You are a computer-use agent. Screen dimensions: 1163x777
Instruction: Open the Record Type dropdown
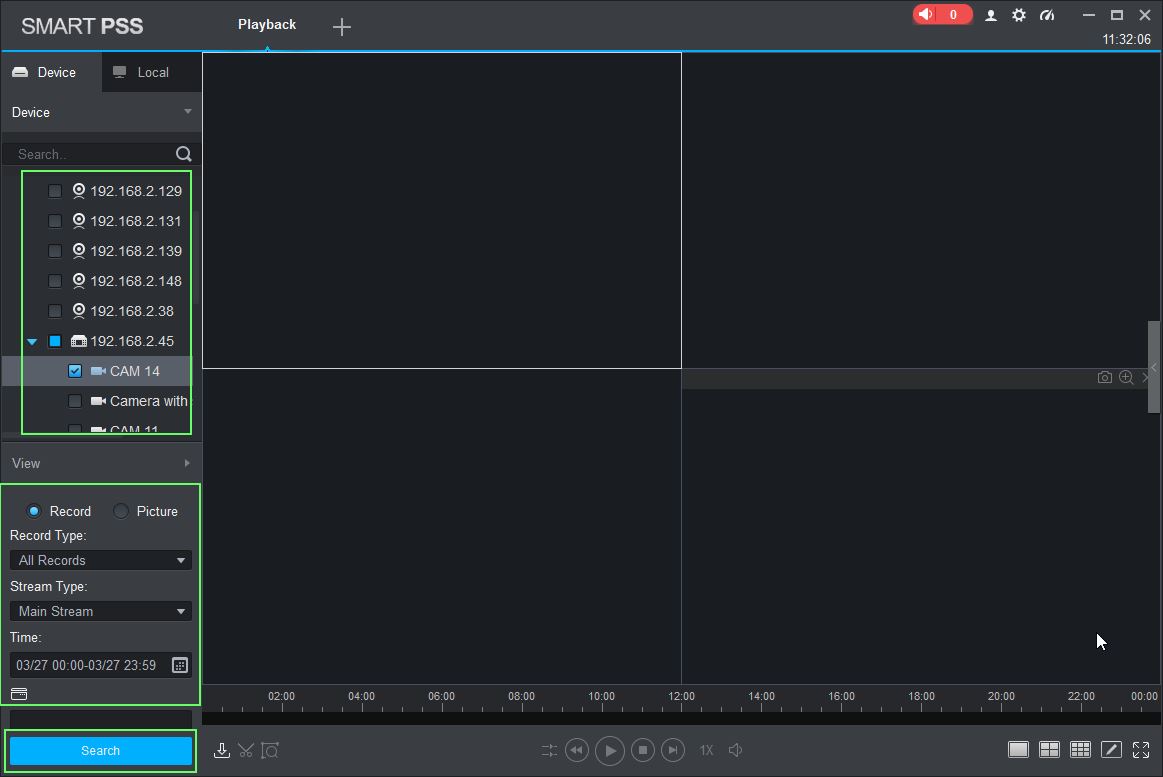click(x=100, y=560)
